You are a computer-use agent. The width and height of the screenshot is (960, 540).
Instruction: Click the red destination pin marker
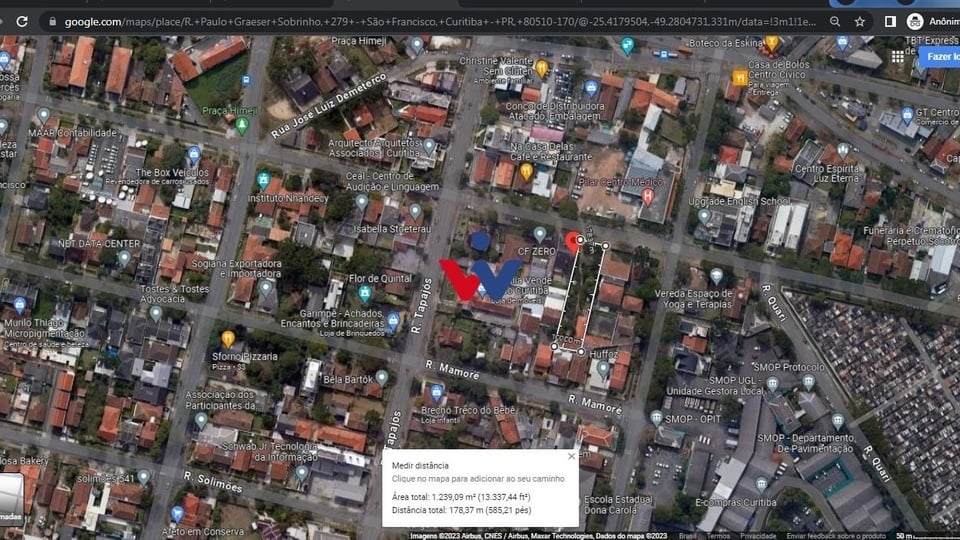pos(573,242)
